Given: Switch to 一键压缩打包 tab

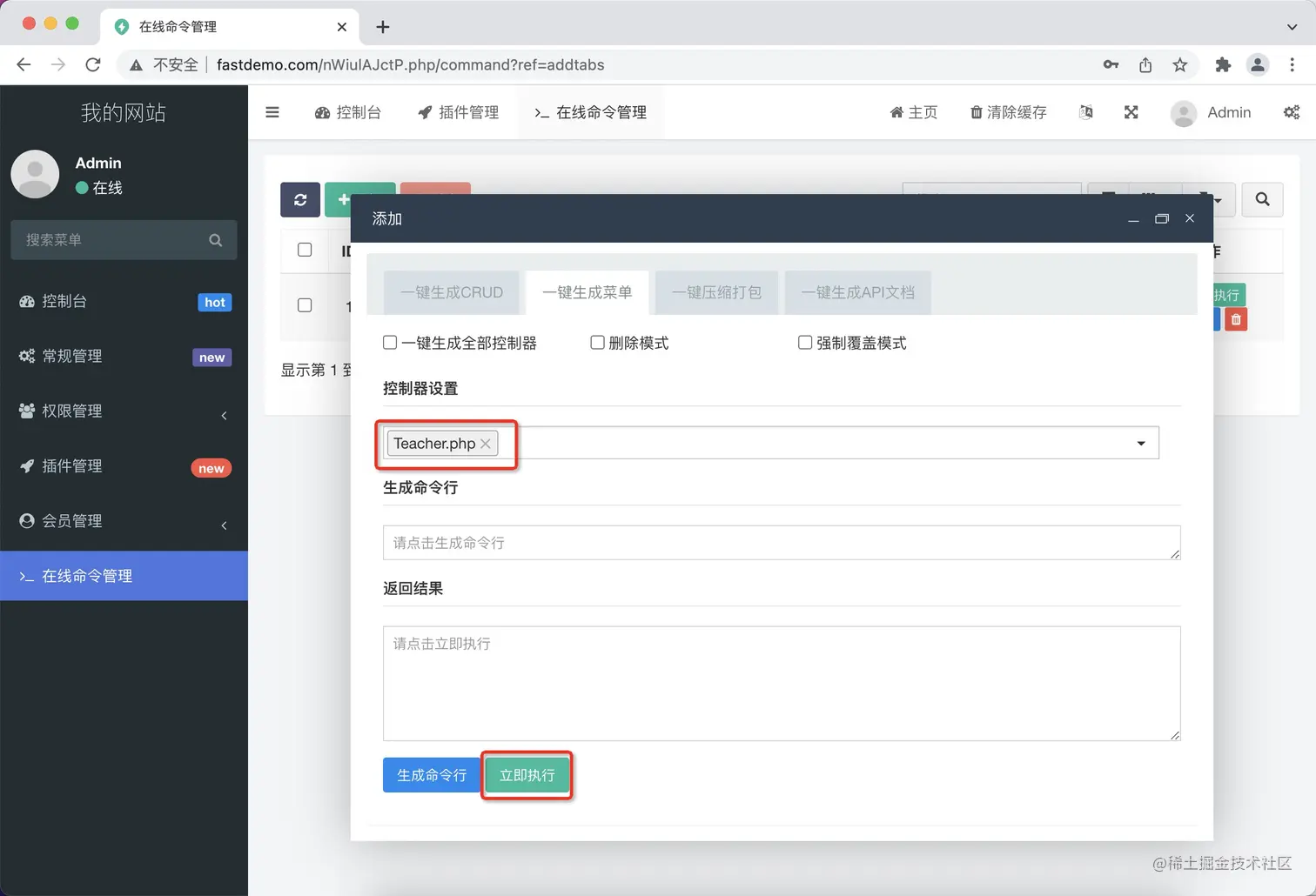Looking at the screenshot, I should click(x=716, y=292).
